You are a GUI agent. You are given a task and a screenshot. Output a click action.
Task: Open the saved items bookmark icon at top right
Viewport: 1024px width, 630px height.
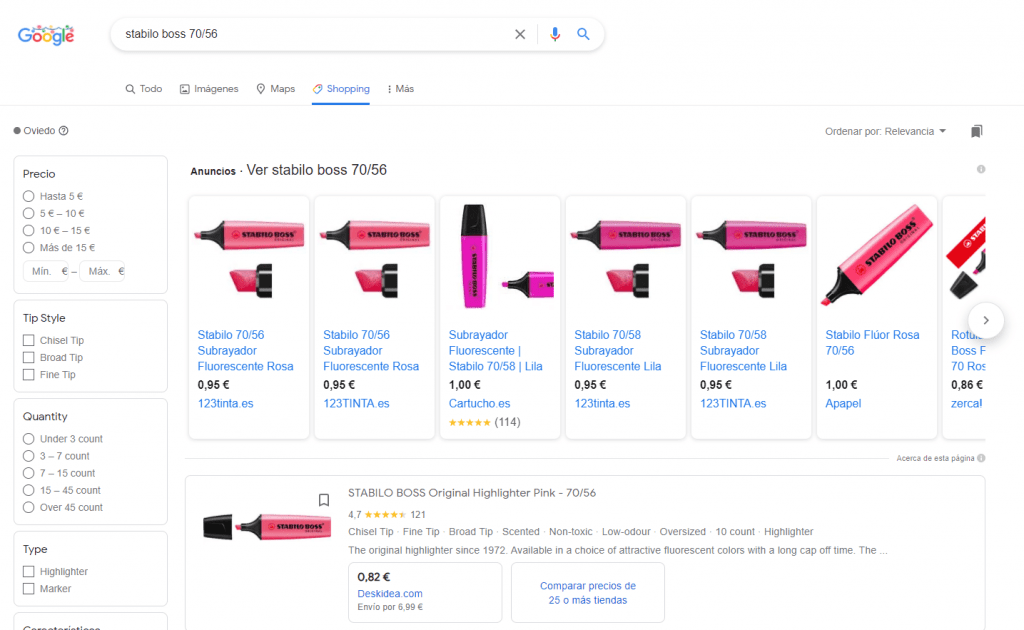tap(976, 131)
